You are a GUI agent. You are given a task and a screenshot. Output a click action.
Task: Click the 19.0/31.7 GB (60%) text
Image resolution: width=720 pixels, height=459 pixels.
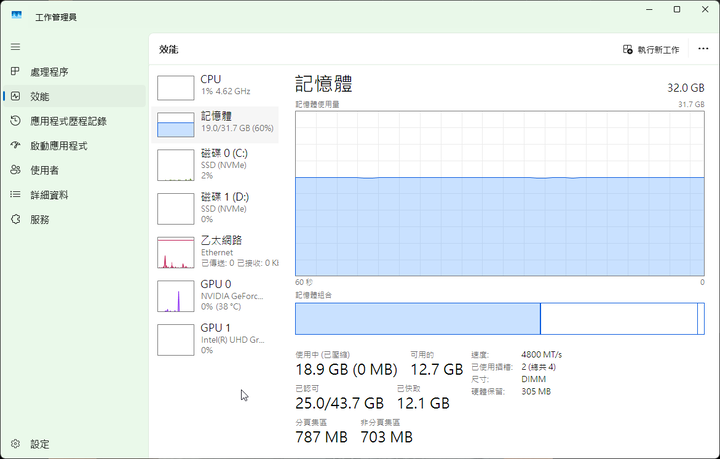pyautogui.click(x=237, y=128)
